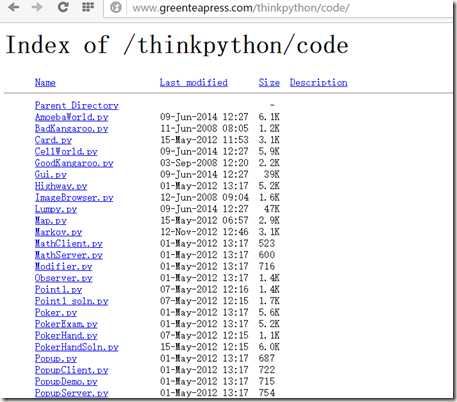
Task: Sort listing by Last modified column
Action: 194,83
